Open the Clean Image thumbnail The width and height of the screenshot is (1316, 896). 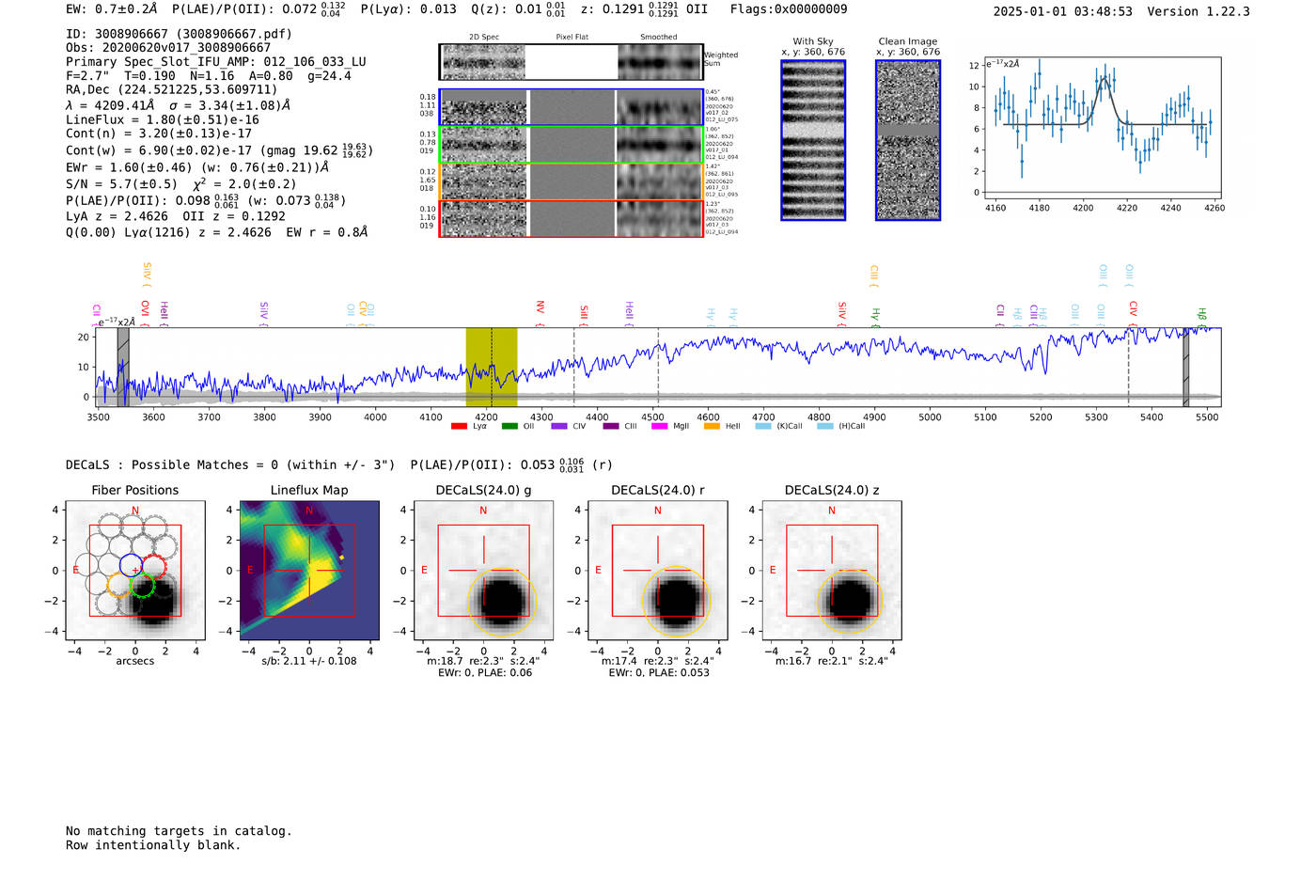tap(907, 140)
